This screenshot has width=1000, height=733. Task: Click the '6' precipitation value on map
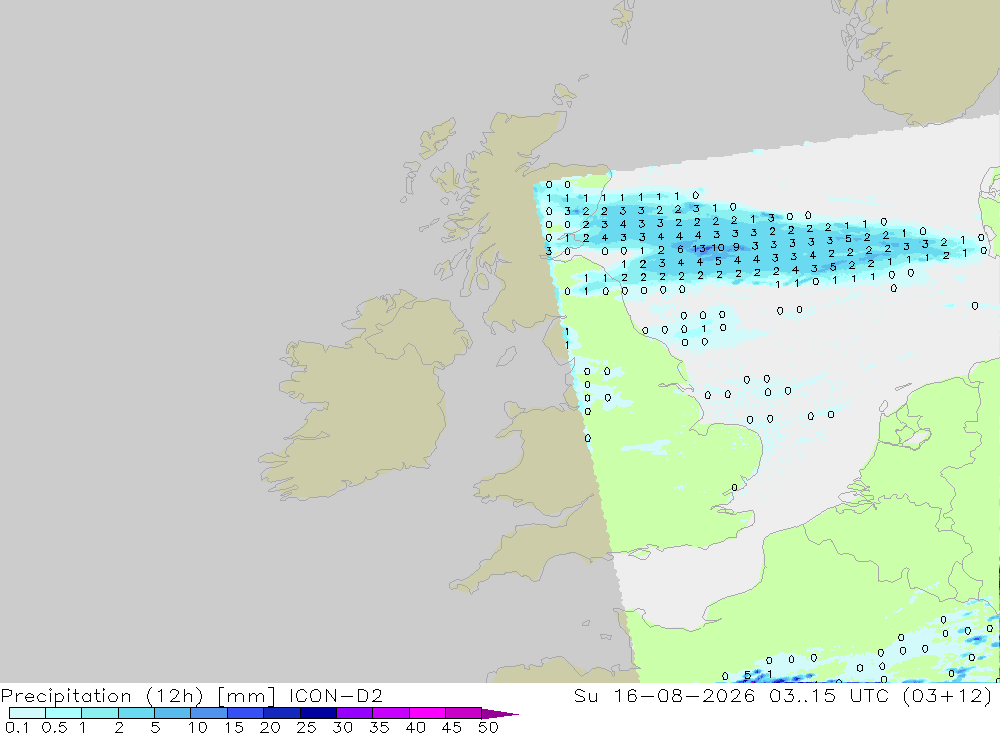tap(680, 249)
